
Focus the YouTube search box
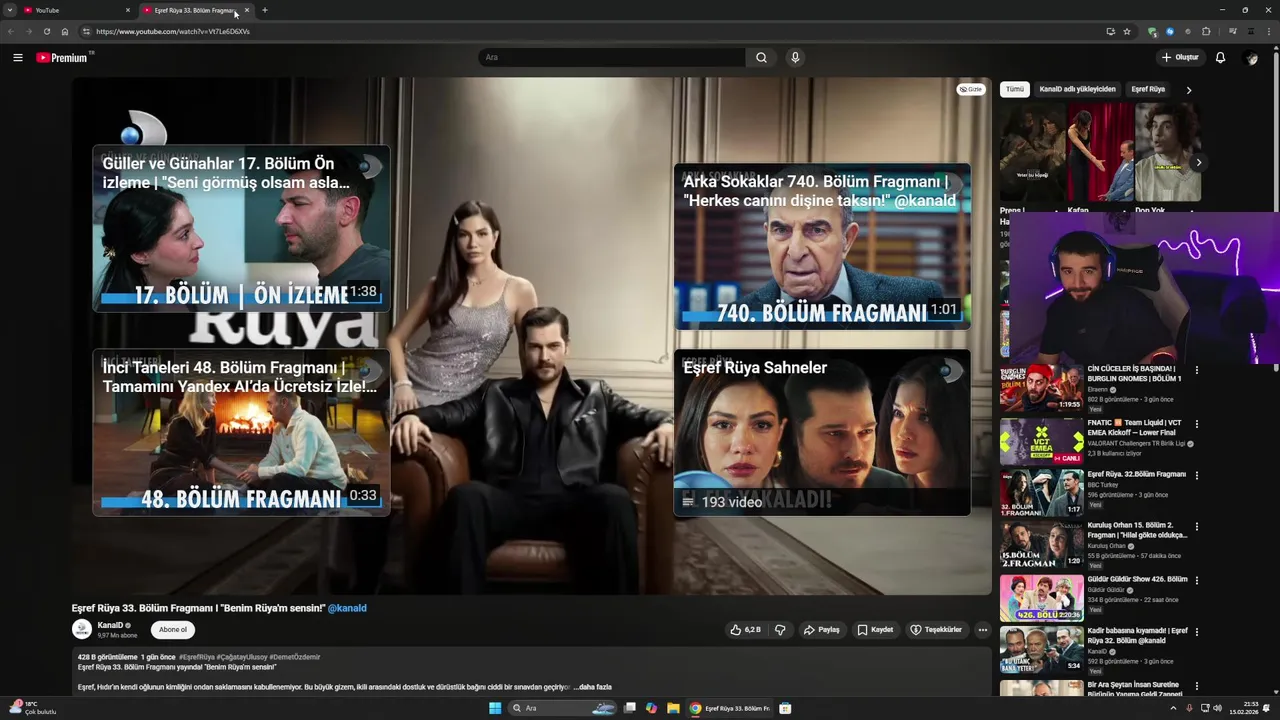point(611,58)
